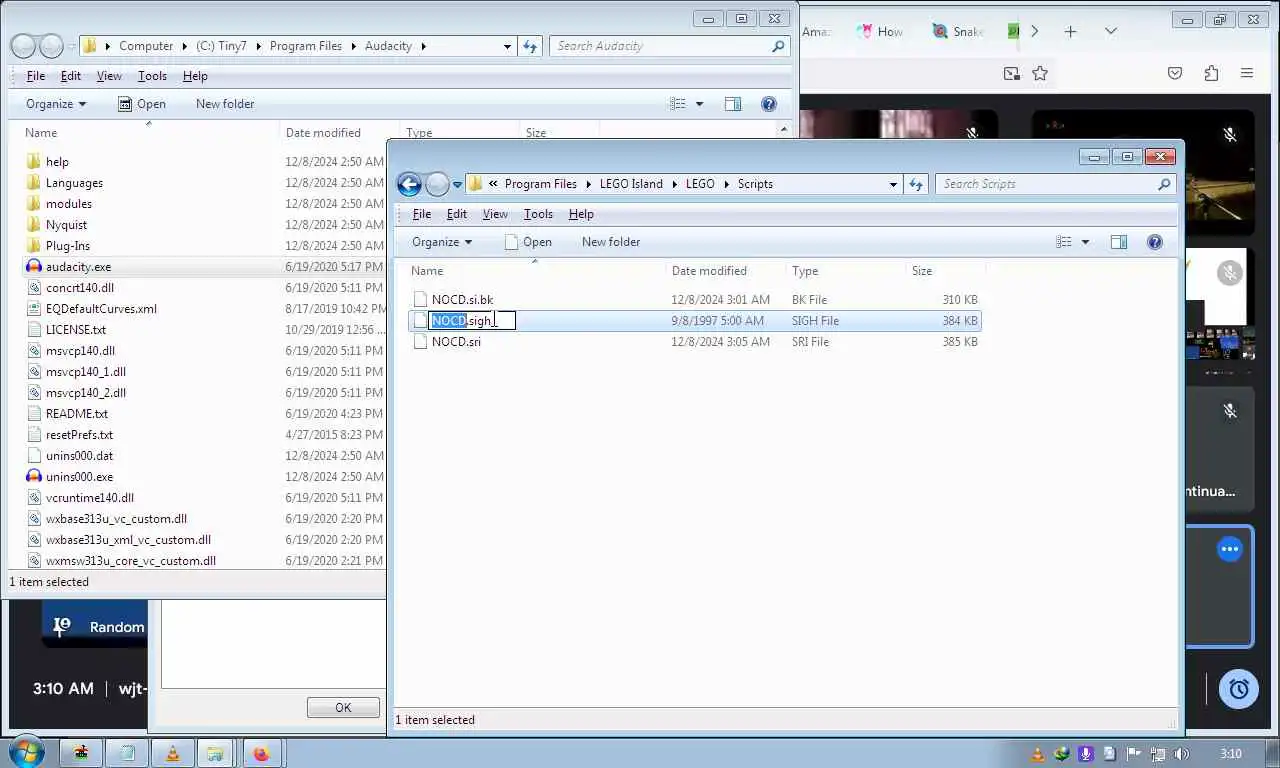Click the three-dots options on the video tile
The image size is (1280, 768).
pos(1229,549)
